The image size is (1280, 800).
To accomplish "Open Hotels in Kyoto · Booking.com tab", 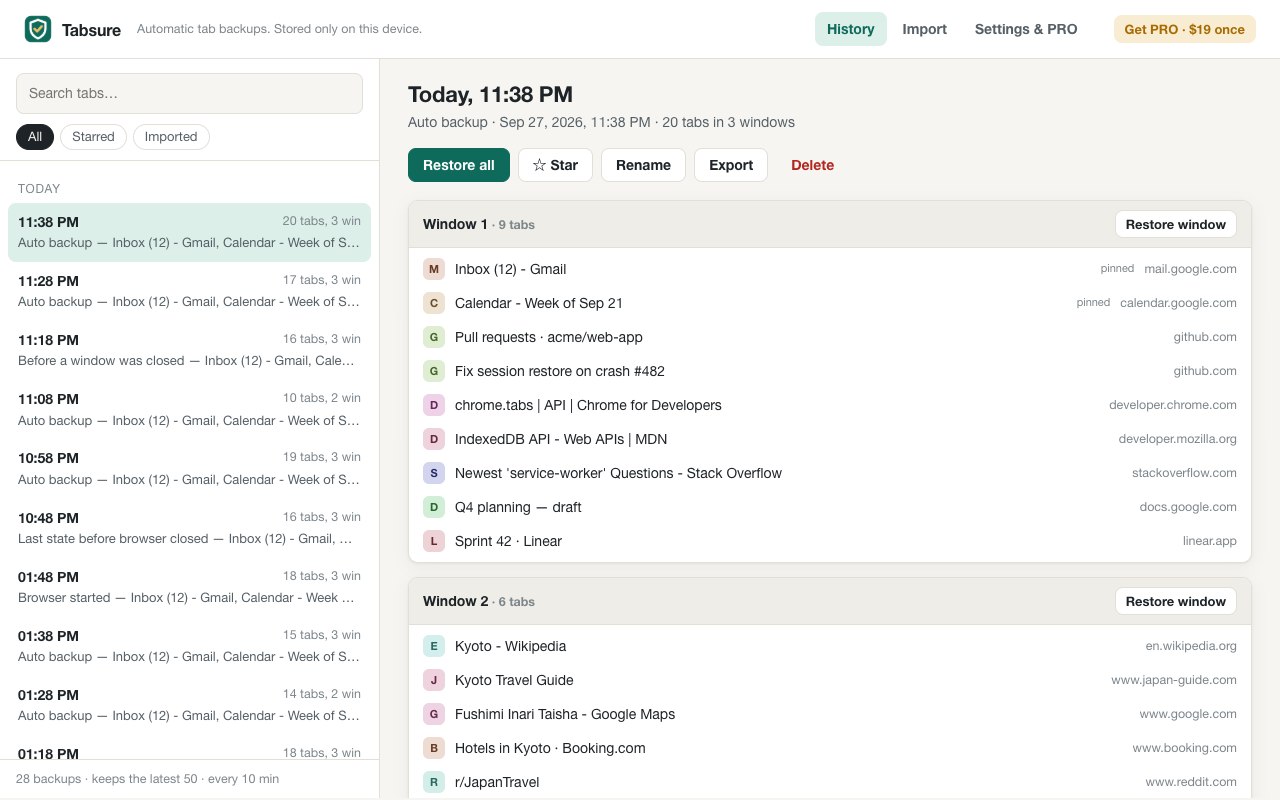I will [550, 748].
